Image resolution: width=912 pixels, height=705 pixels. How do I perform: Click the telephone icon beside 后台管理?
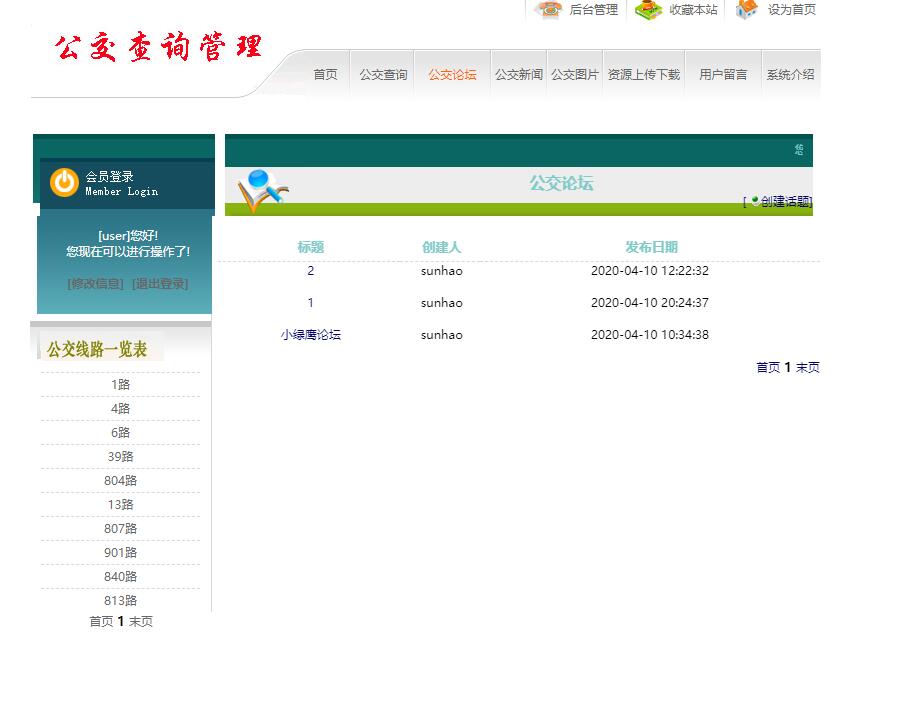click(x=549, y=9)
